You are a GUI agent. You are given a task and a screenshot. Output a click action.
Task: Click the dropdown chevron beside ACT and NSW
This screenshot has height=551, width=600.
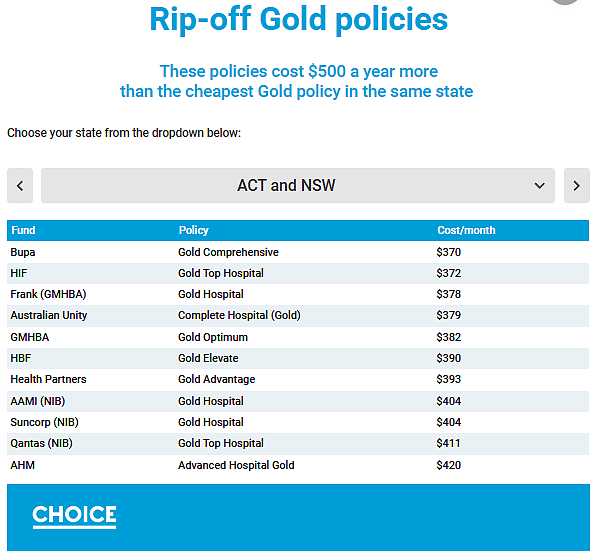540,186
